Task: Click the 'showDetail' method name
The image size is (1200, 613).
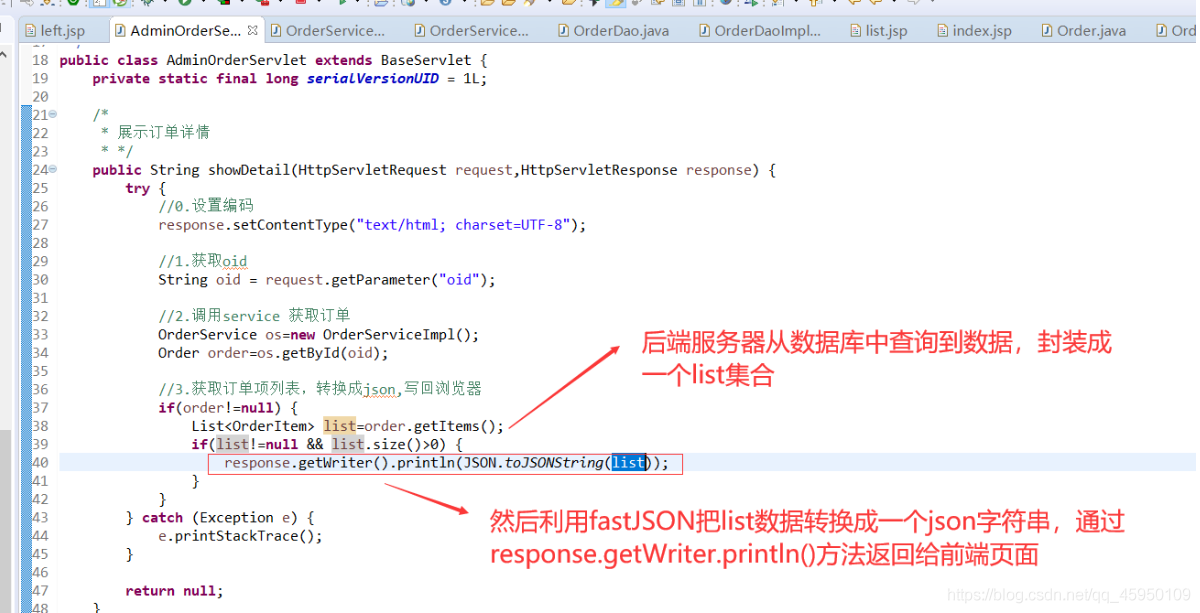Action: [x=248, y=170]
